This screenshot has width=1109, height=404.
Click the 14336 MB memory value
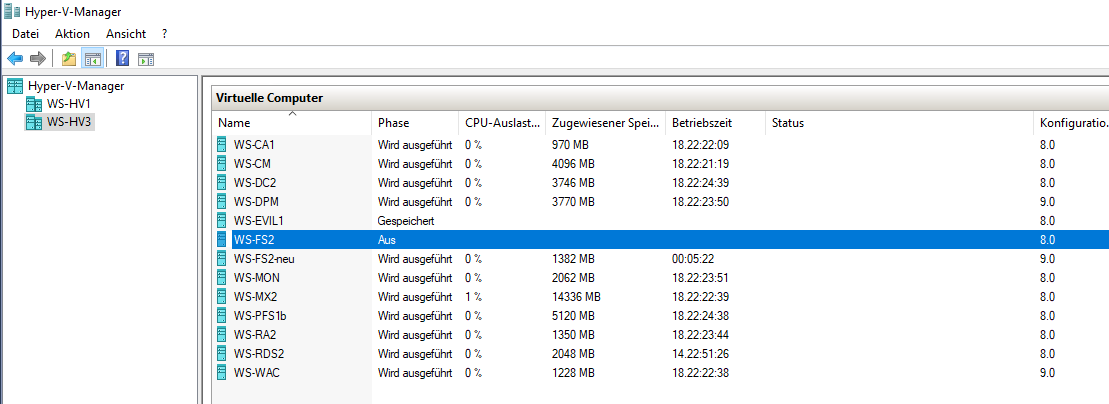point(576,296)
